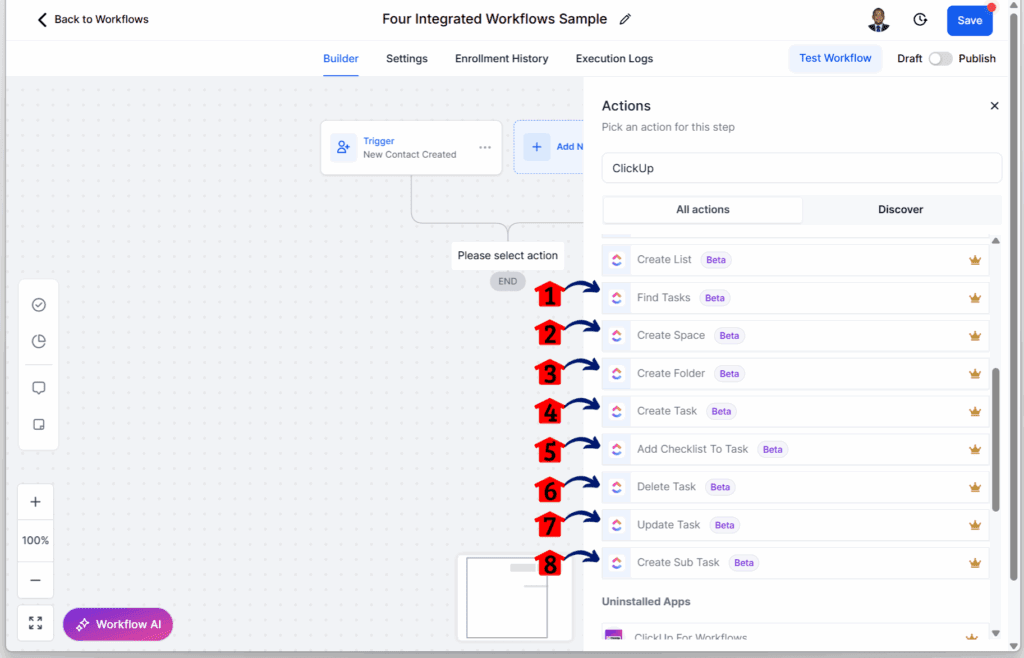Click the ClickUp icon beside Create Space
This screenshot has width=1024, height=658.
tap(616, 336)
